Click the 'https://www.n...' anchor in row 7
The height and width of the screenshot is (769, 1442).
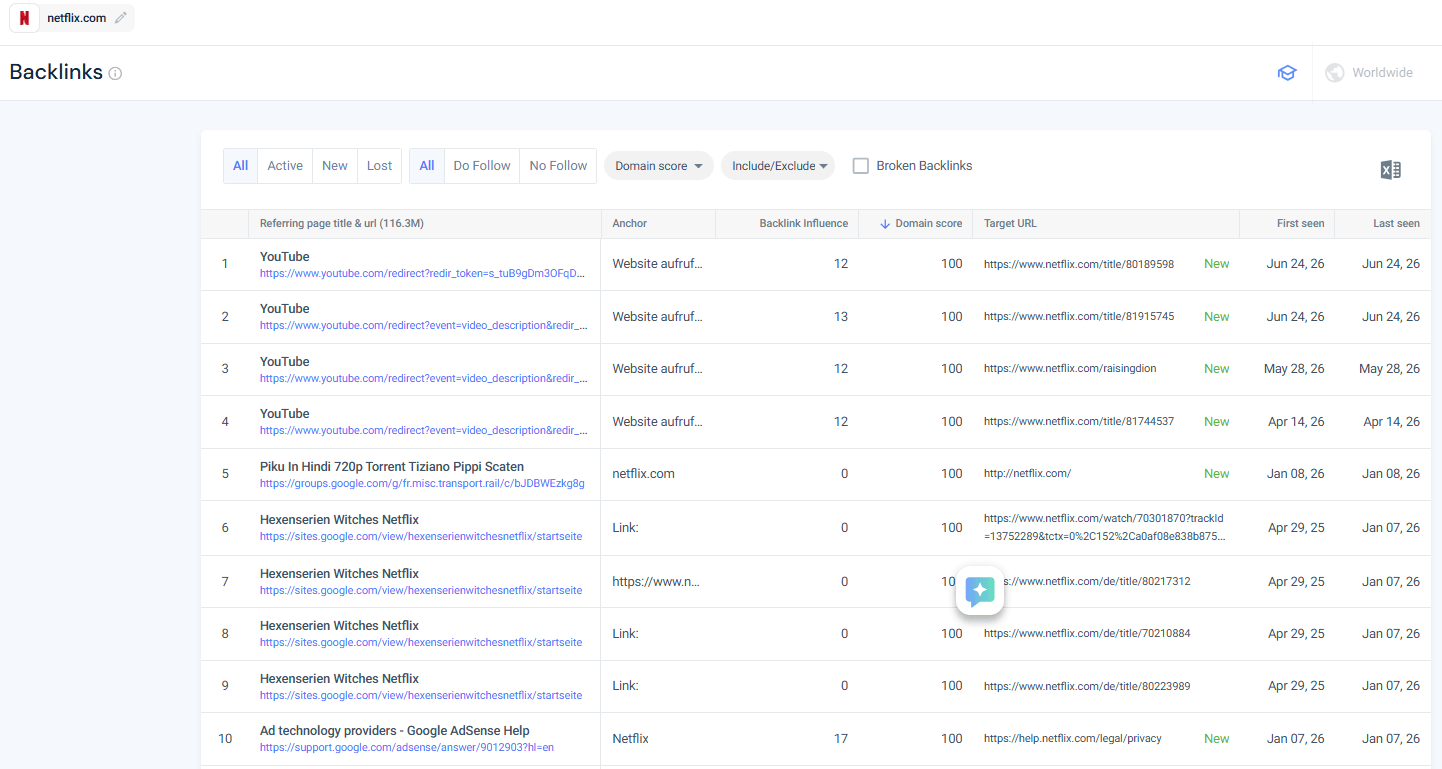[657, 582]
